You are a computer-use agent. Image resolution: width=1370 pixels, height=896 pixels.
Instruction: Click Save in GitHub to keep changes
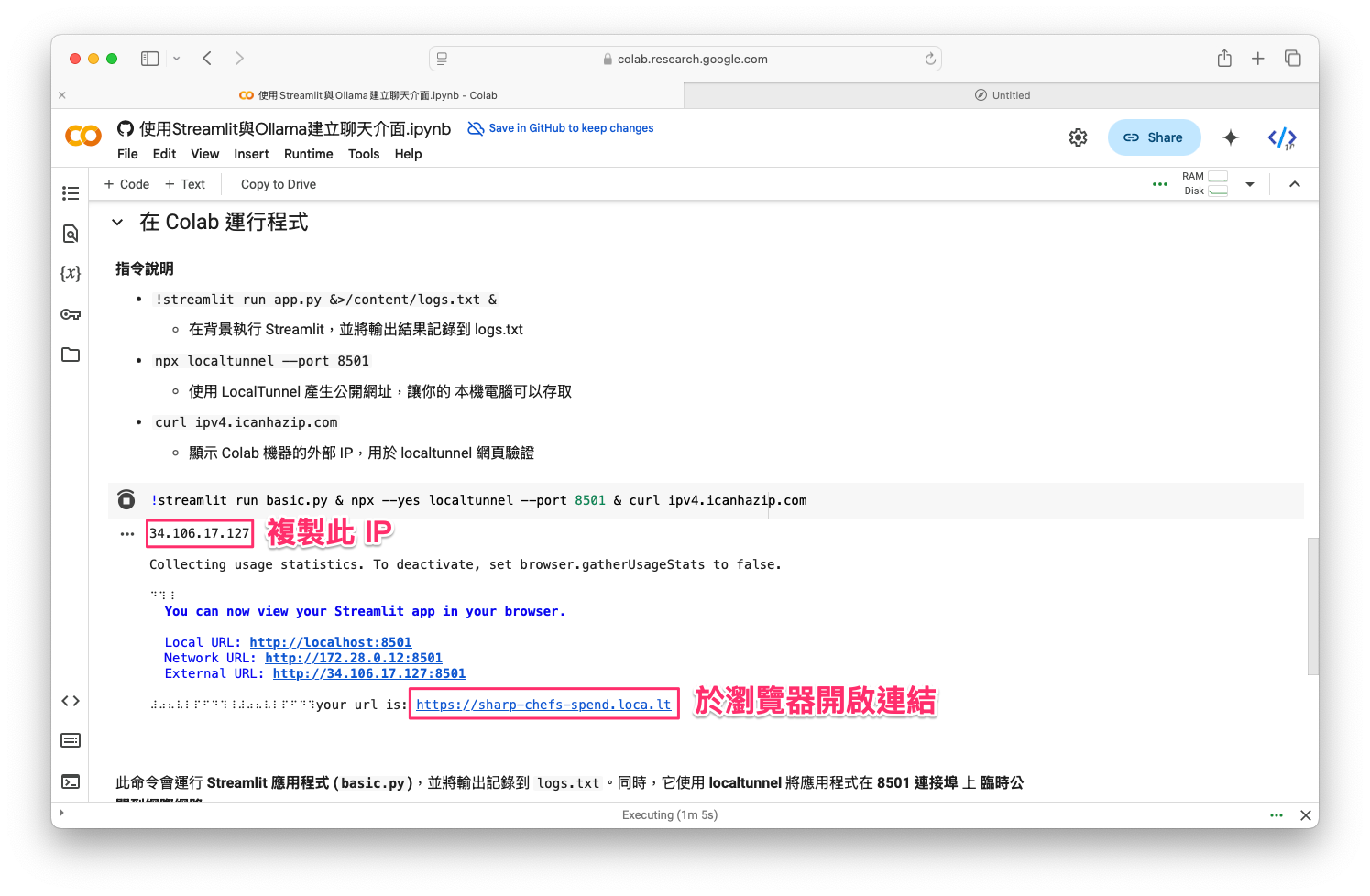561,128
